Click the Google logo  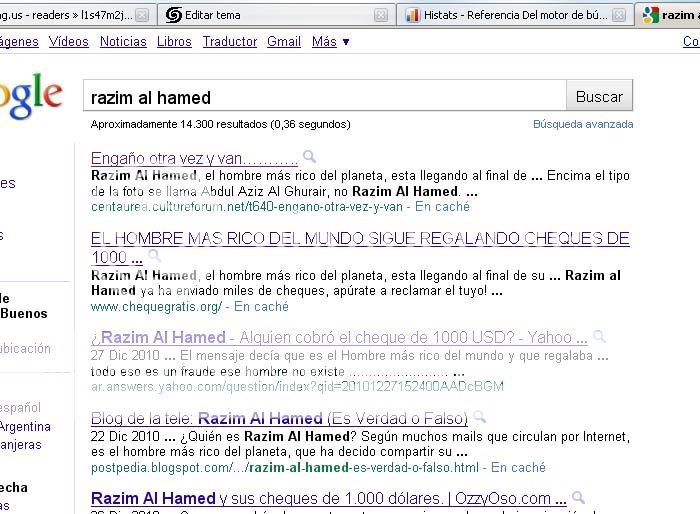[30, 96]
